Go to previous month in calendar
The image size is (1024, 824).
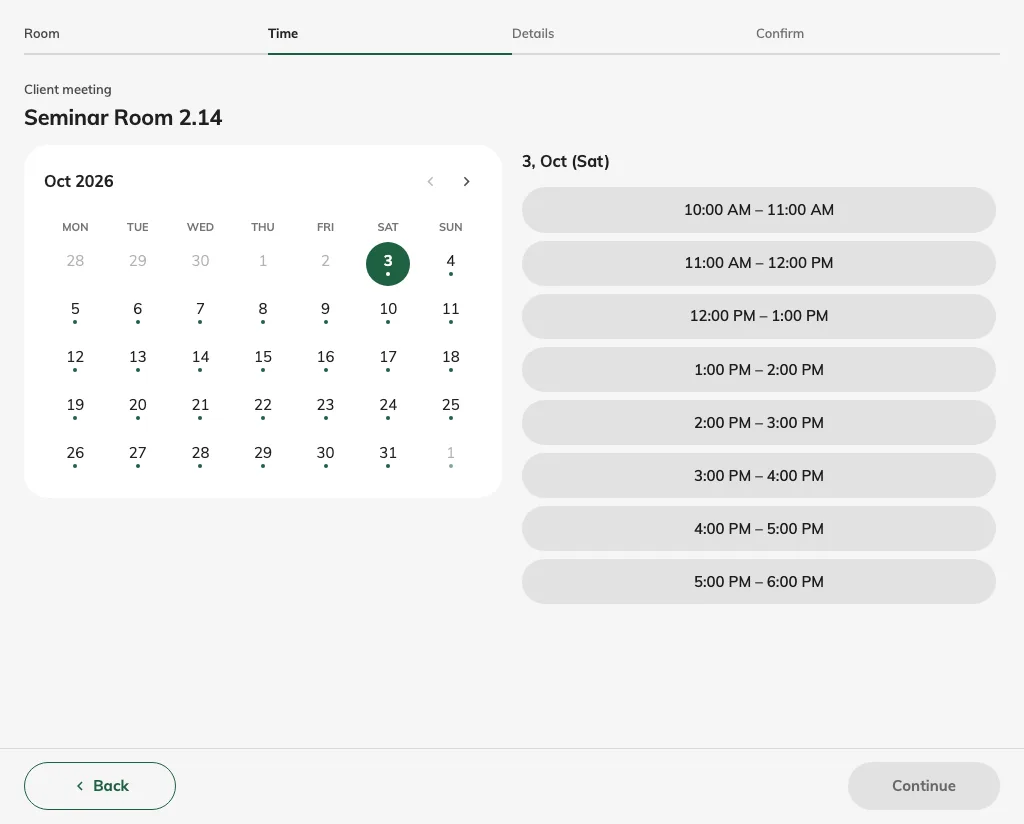pyautogui.click(x=430, y=182)
